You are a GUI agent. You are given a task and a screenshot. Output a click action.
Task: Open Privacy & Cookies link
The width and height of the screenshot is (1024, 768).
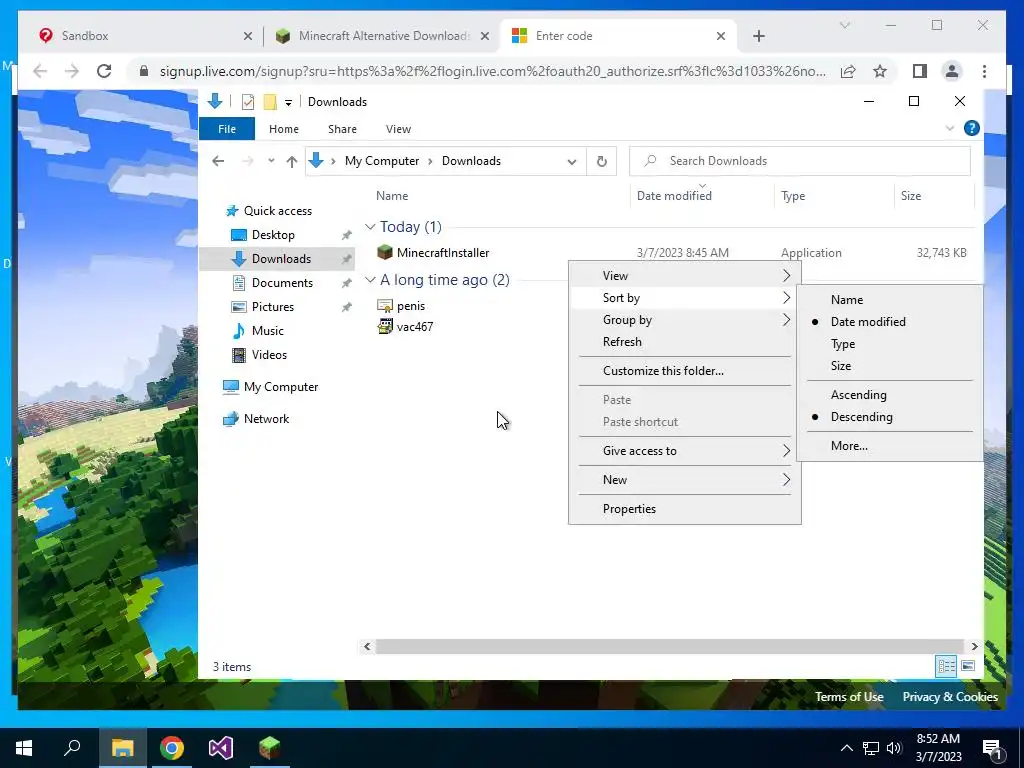coord(950,697)
